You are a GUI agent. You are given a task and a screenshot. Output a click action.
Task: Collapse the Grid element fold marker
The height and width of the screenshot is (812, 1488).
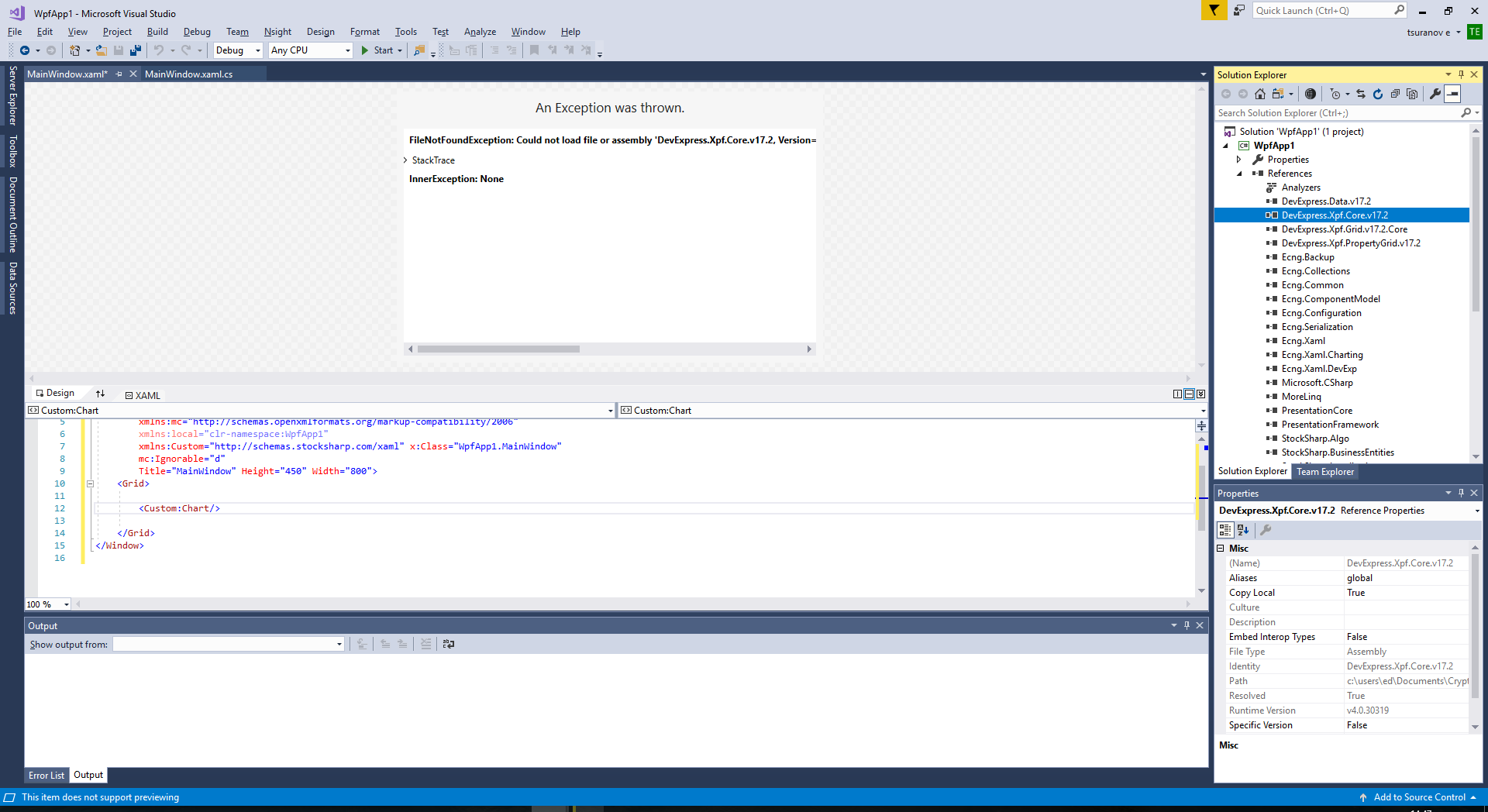(90, 483)
